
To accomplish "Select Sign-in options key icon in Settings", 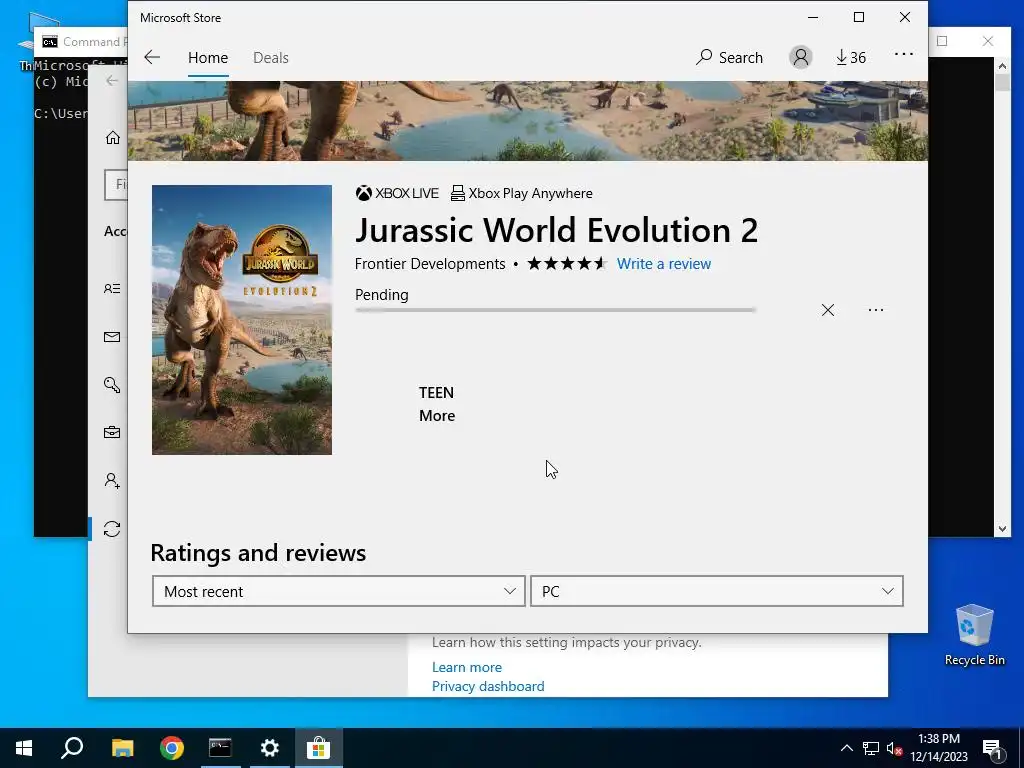I will pyautogui.click(x=112, y=385).
